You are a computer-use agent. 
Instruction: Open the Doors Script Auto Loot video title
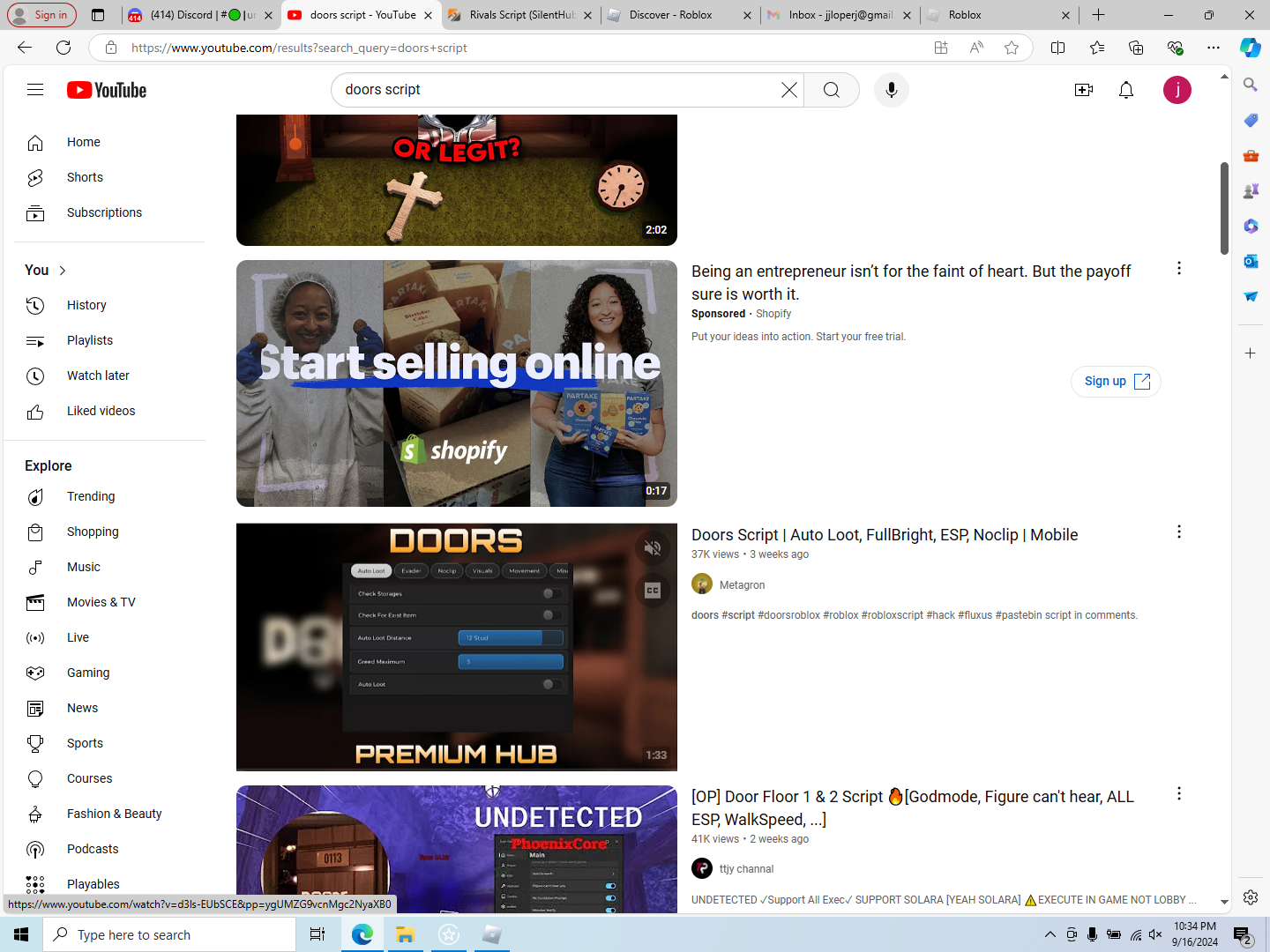[885, 535]
